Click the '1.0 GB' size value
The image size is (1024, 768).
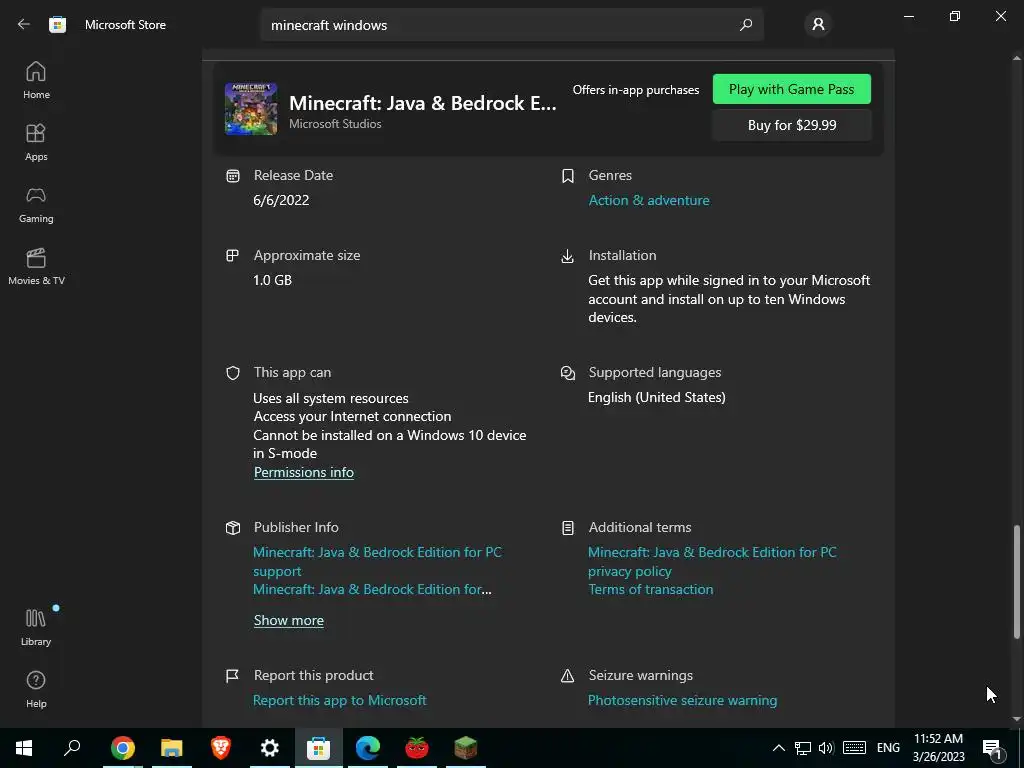coord(272,280)
